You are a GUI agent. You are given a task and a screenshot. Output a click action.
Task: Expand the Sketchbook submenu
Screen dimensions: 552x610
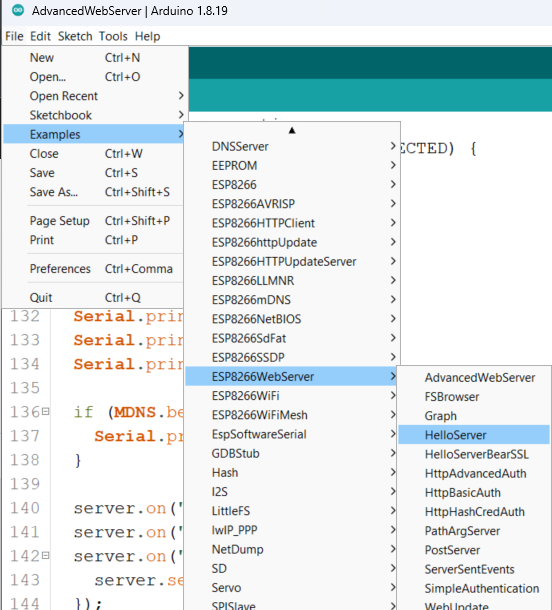(x=93, y=115)
